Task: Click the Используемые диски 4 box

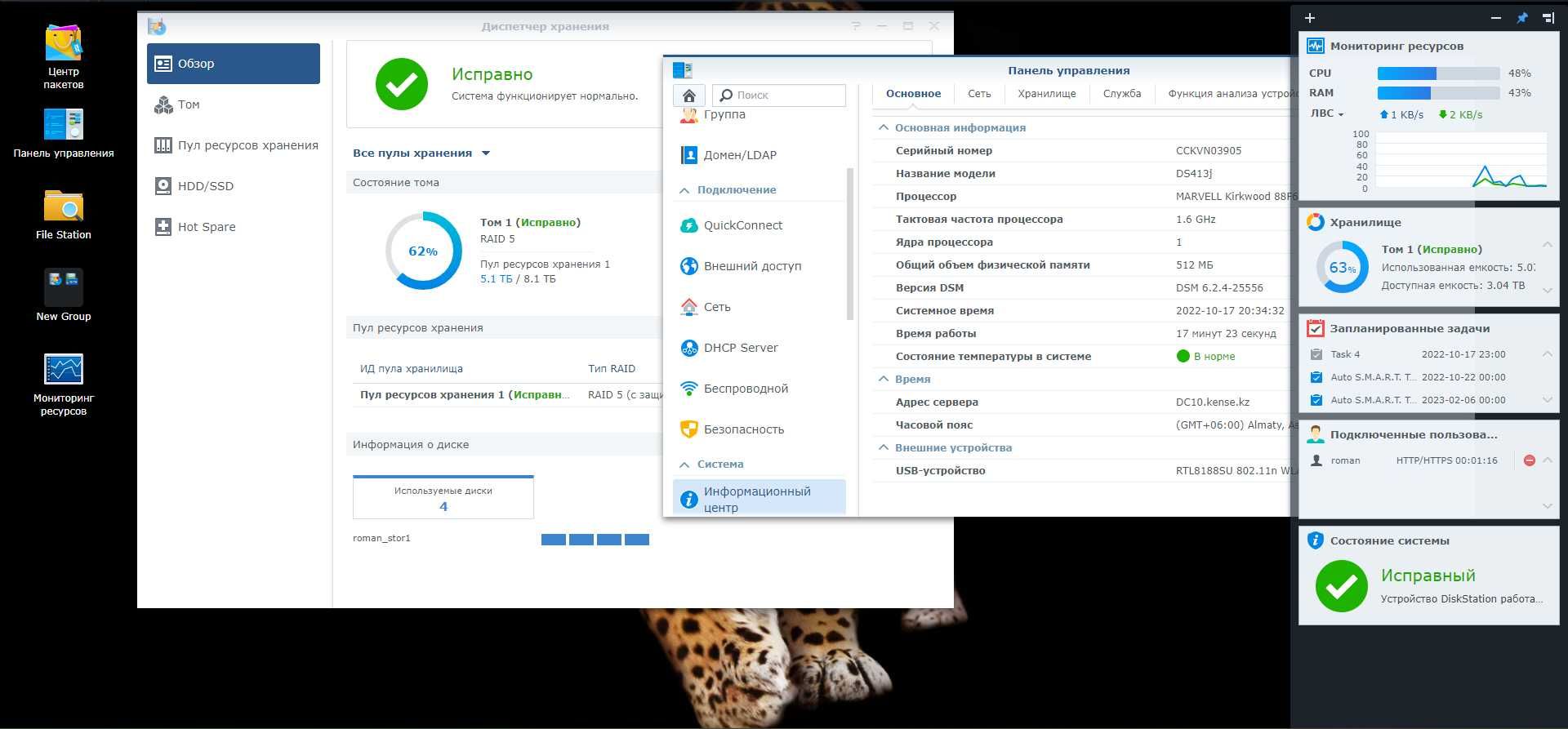Action: (x=443, y=497)
